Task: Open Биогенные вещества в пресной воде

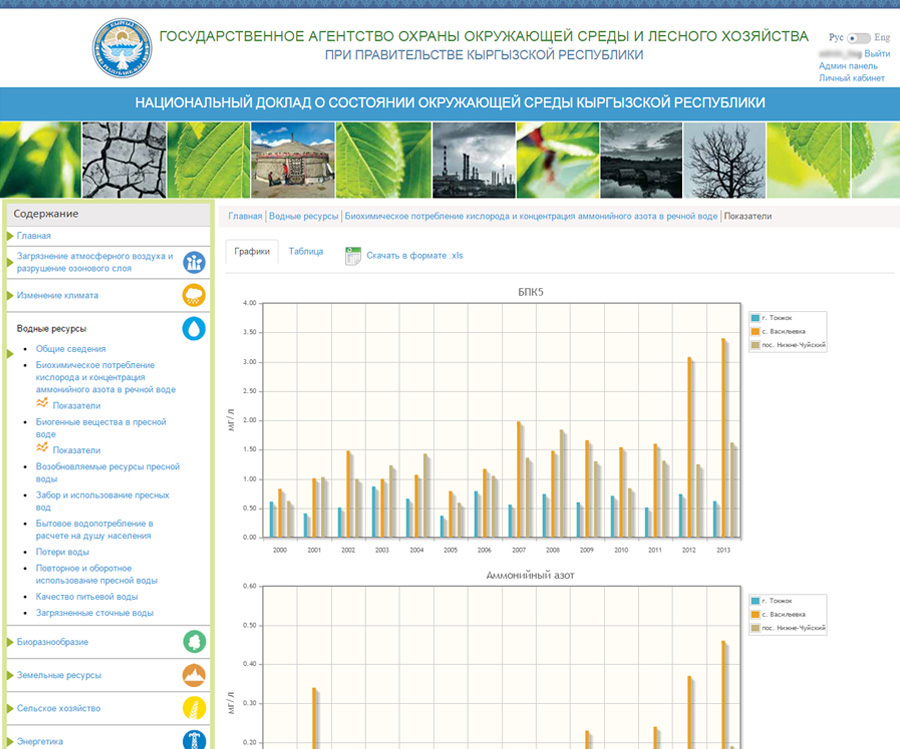Action: (x=101, y=428)
